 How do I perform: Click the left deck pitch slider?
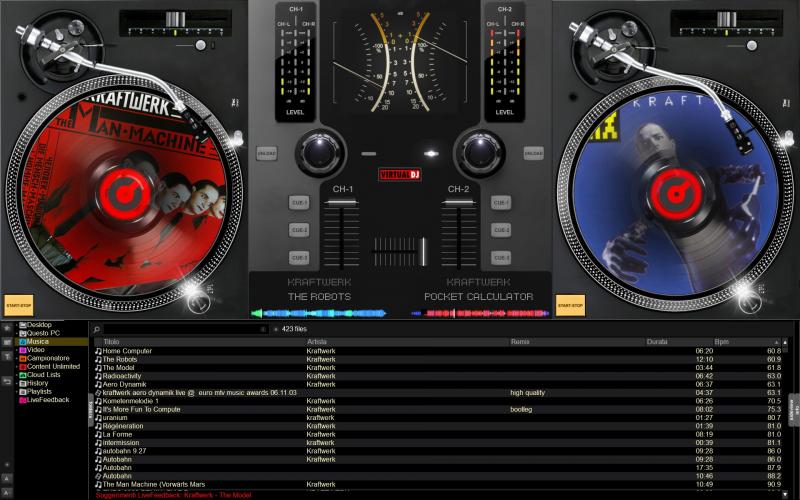tap(176, 19)
